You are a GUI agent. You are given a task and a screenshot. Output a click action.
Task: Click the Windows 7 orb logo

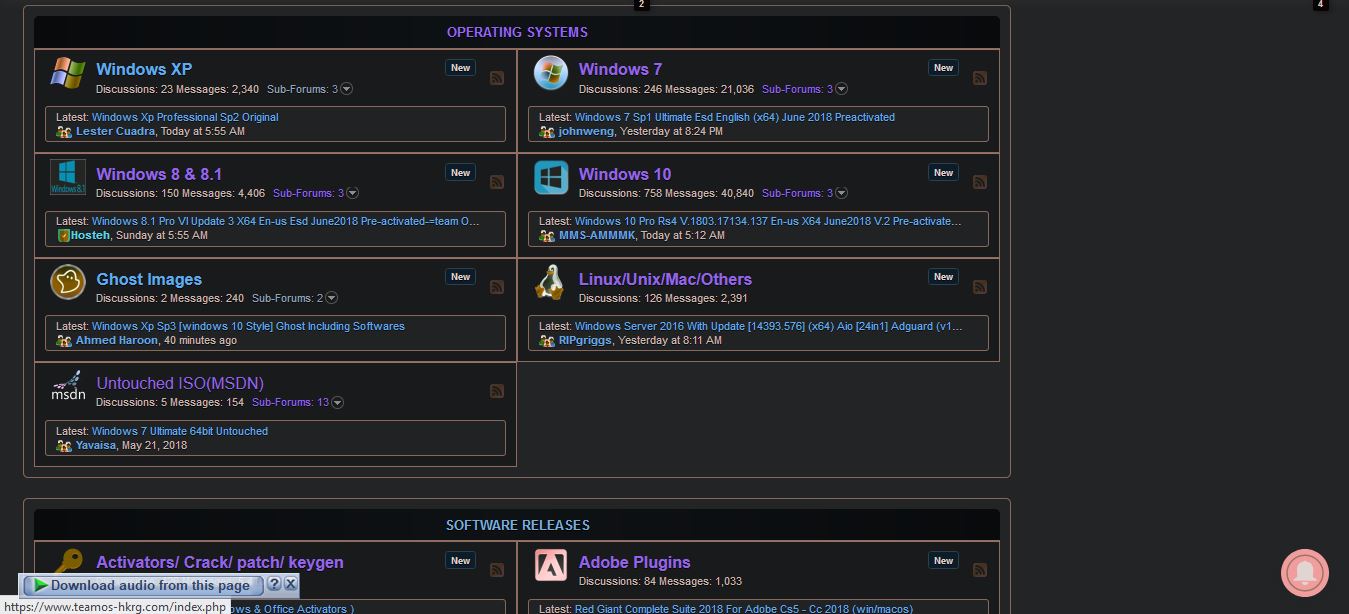pos(551,73)
